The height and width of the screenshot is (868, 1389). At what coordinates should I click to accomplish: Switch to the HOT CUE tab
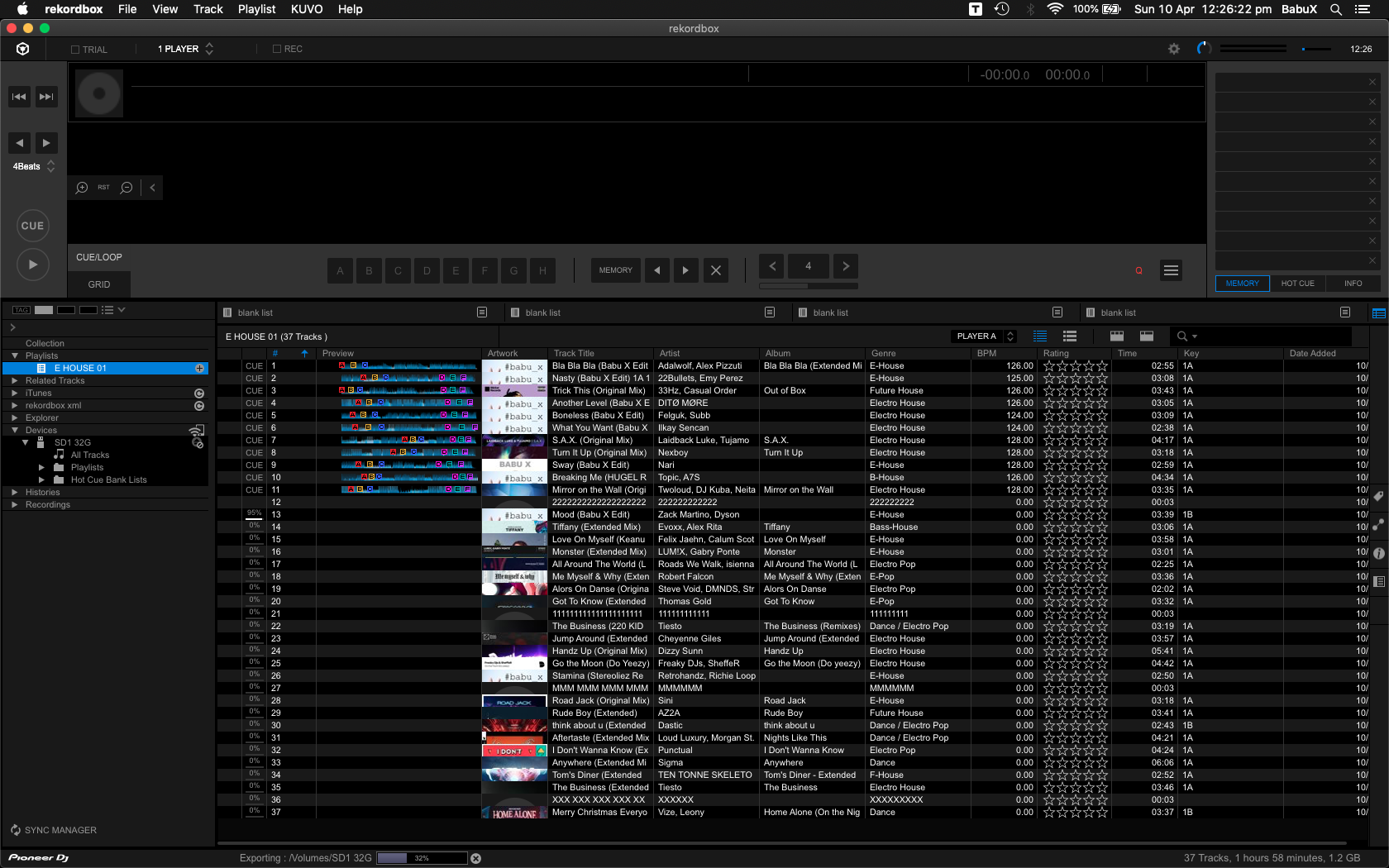(1297, 284)
